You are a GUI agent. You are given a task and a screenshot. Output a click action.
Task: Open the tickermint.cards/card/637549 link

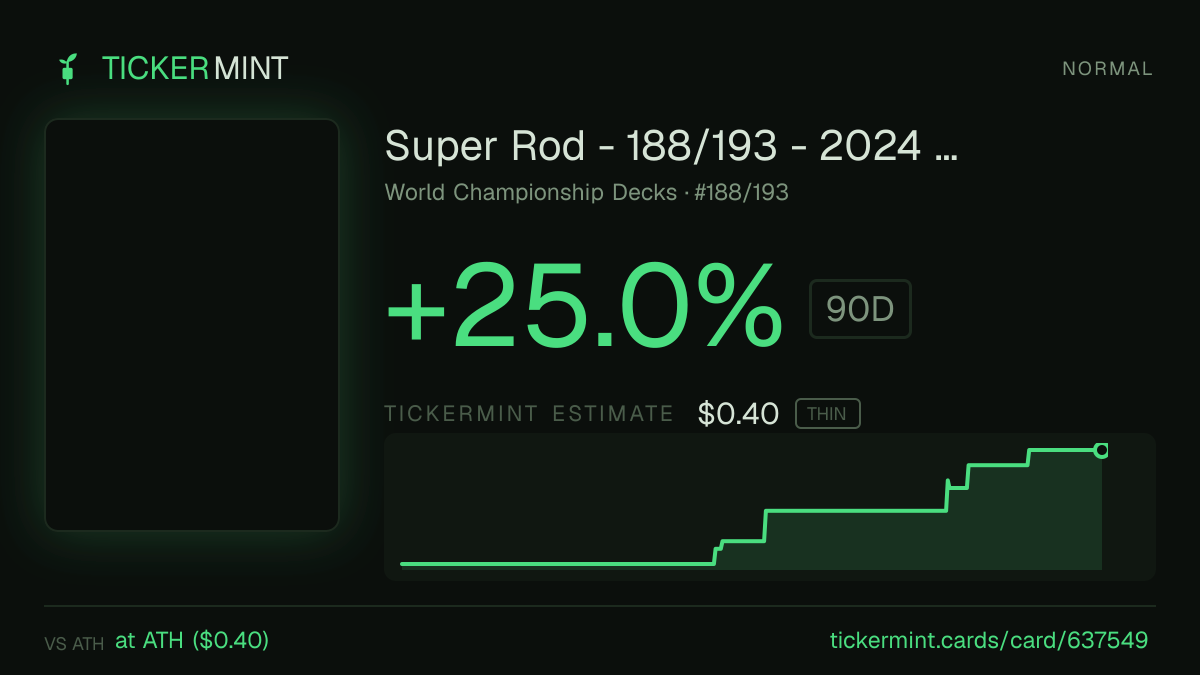tap(989, 641)
